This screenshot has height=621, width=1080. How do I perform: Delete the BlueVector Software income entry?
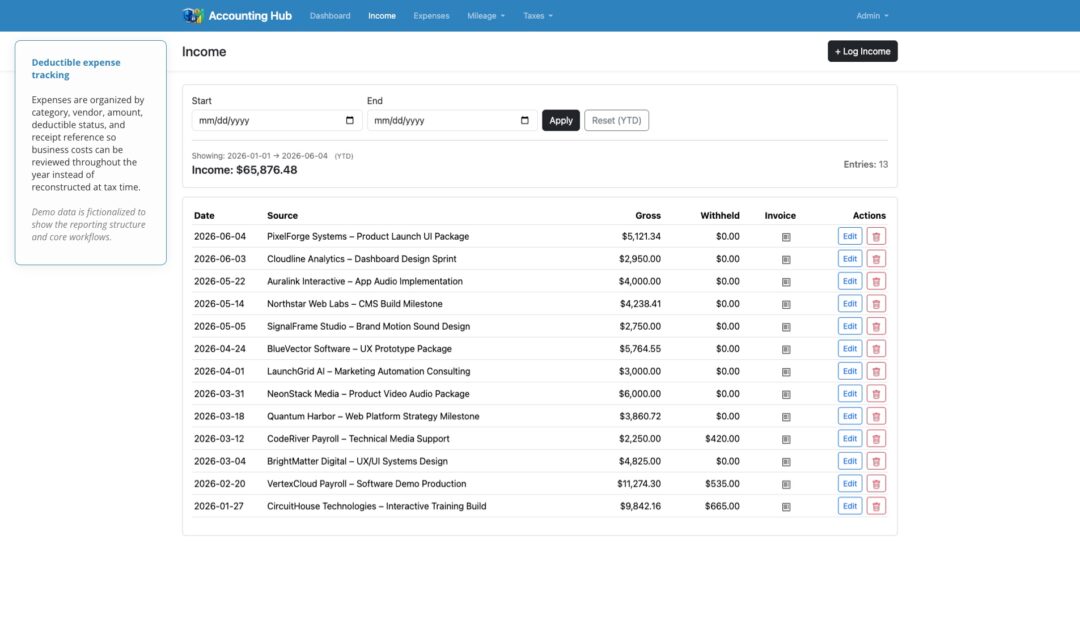(876, 348)
